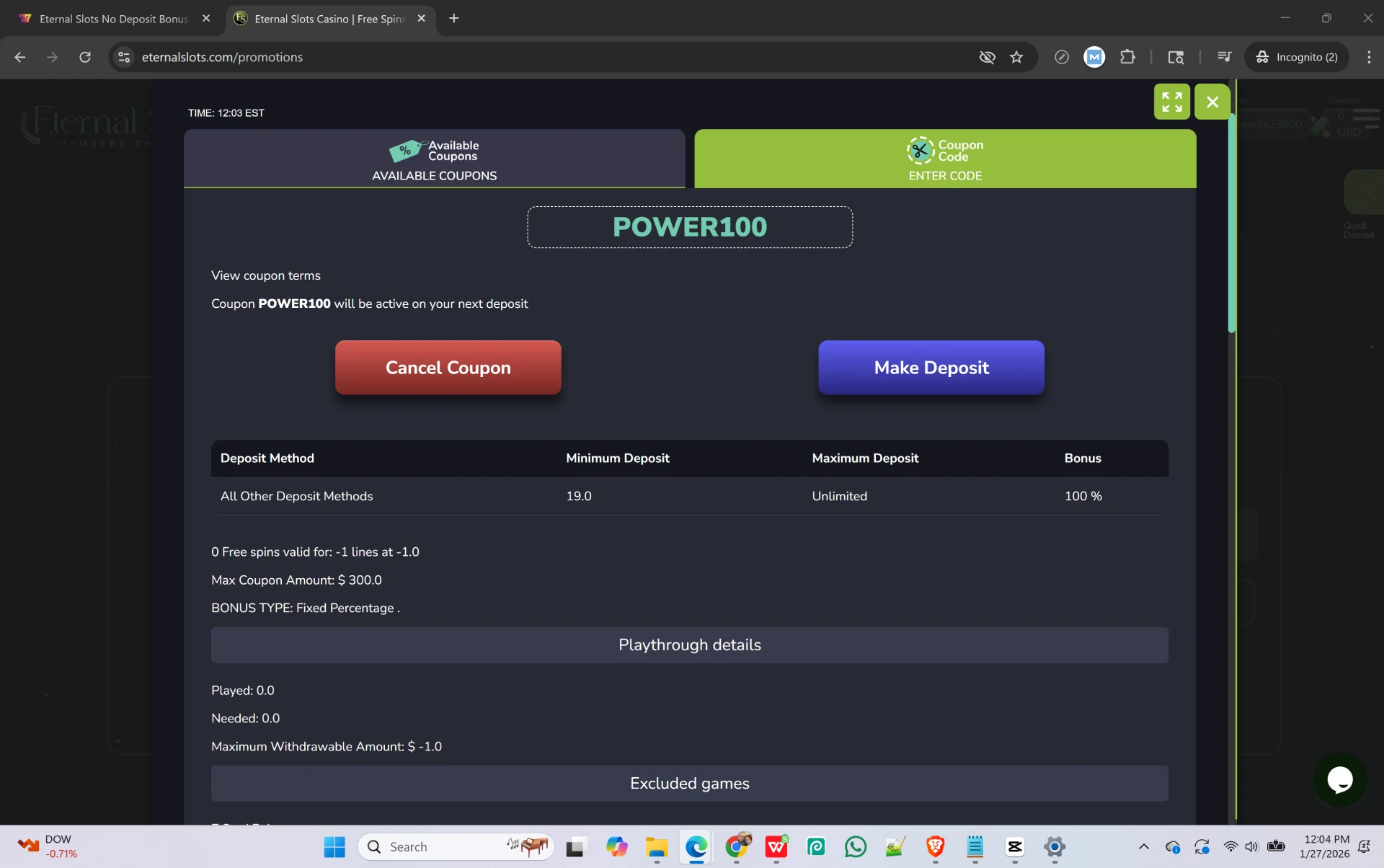Click the tracking protection eye icon

click(987, 57)
